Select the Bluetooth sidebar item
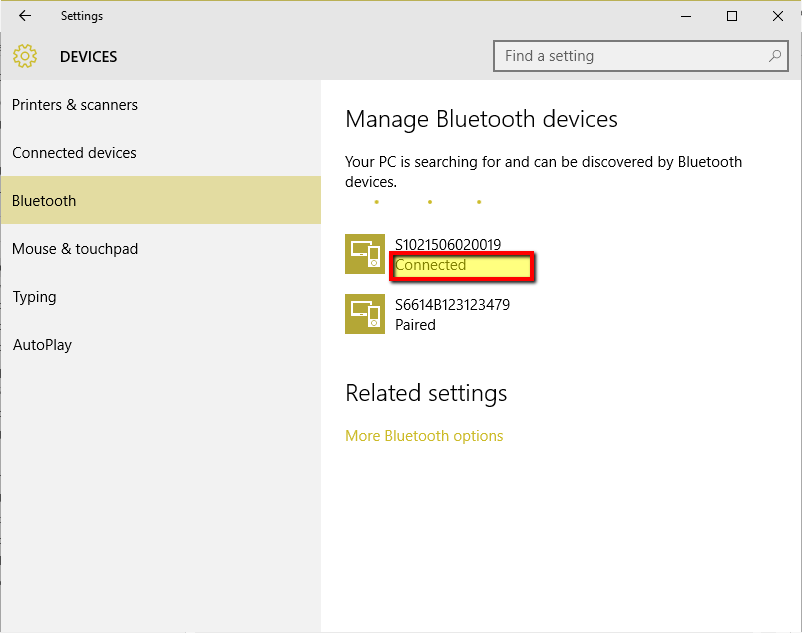Image resolution: width=802 pixels, height=633 pixels. tap(44, 201)
